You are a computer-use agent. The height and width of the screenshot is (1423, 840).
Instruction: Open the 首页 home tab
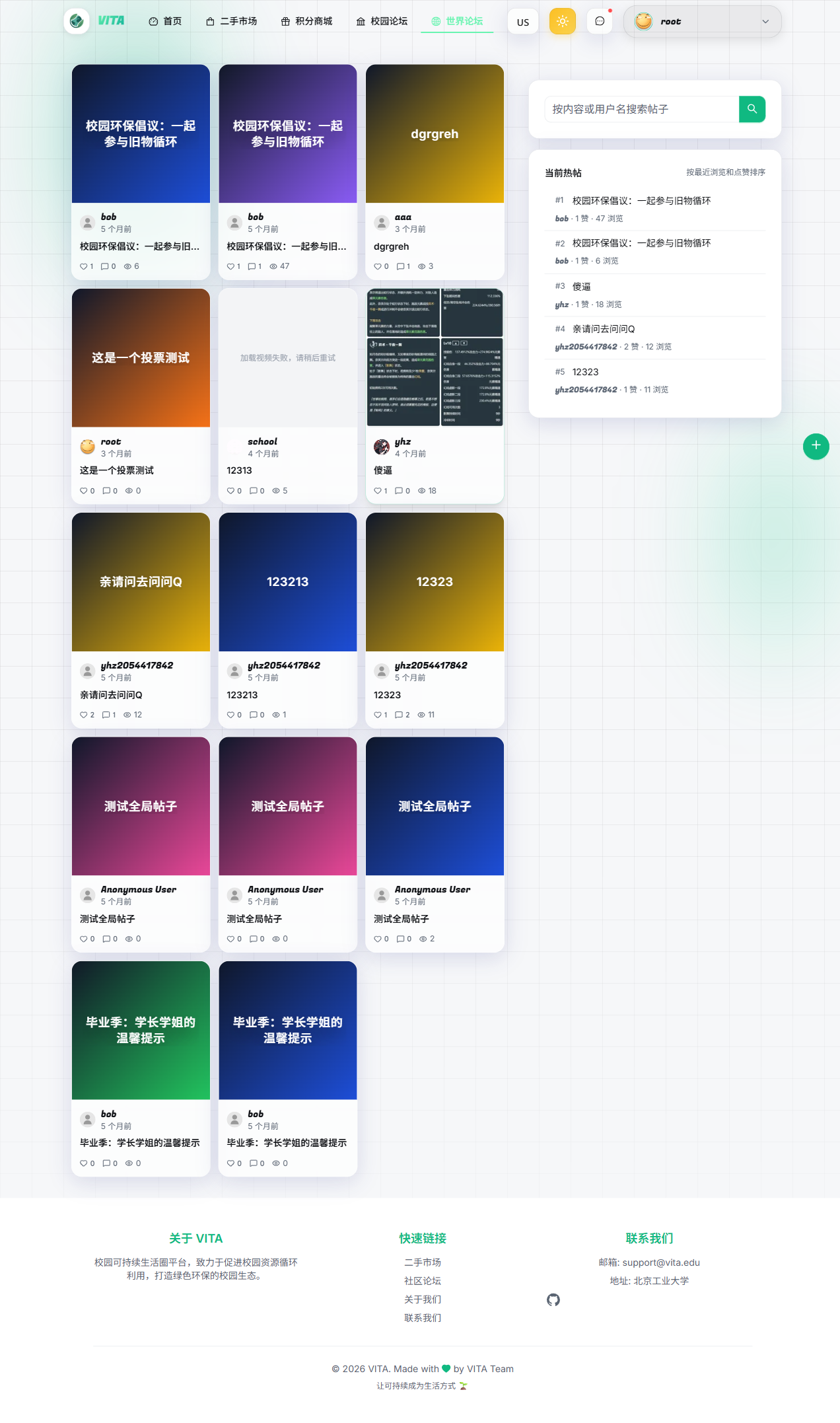[165, 21]
